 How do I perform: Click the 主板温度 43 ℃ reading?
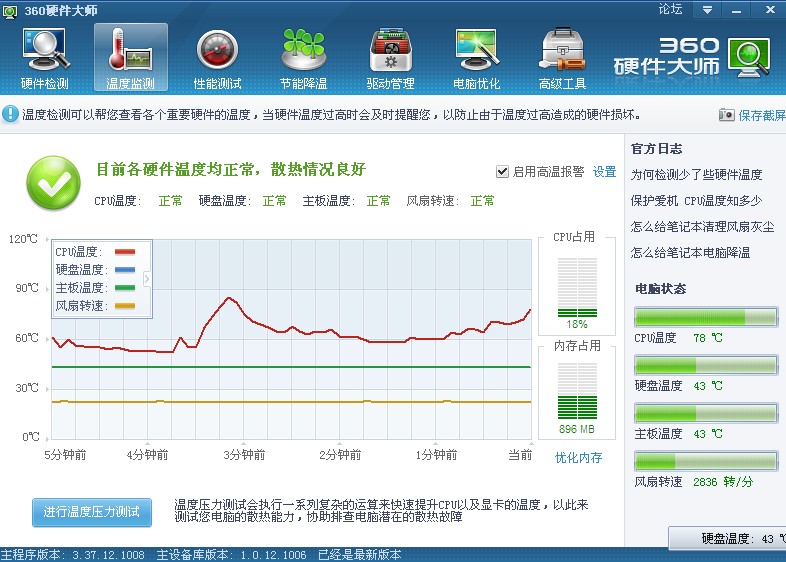coord(679,434)
